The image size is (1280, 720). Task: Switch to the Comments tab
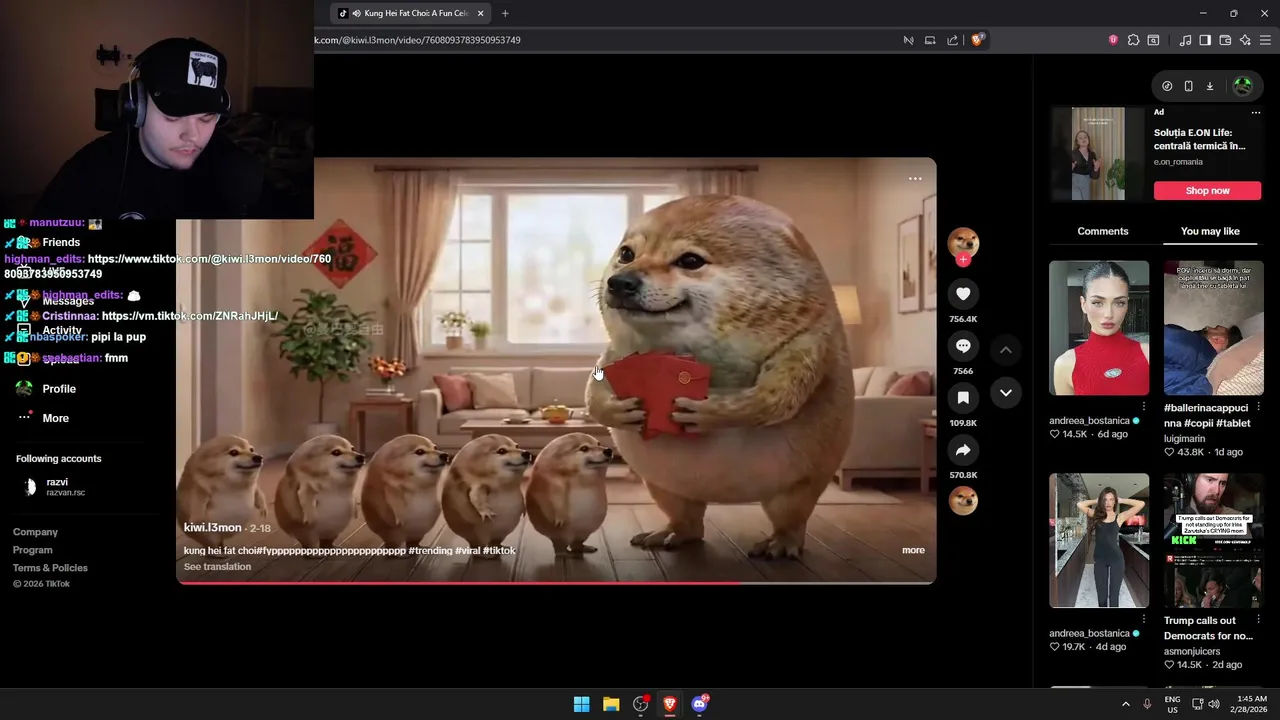(x=1102, y=231)
